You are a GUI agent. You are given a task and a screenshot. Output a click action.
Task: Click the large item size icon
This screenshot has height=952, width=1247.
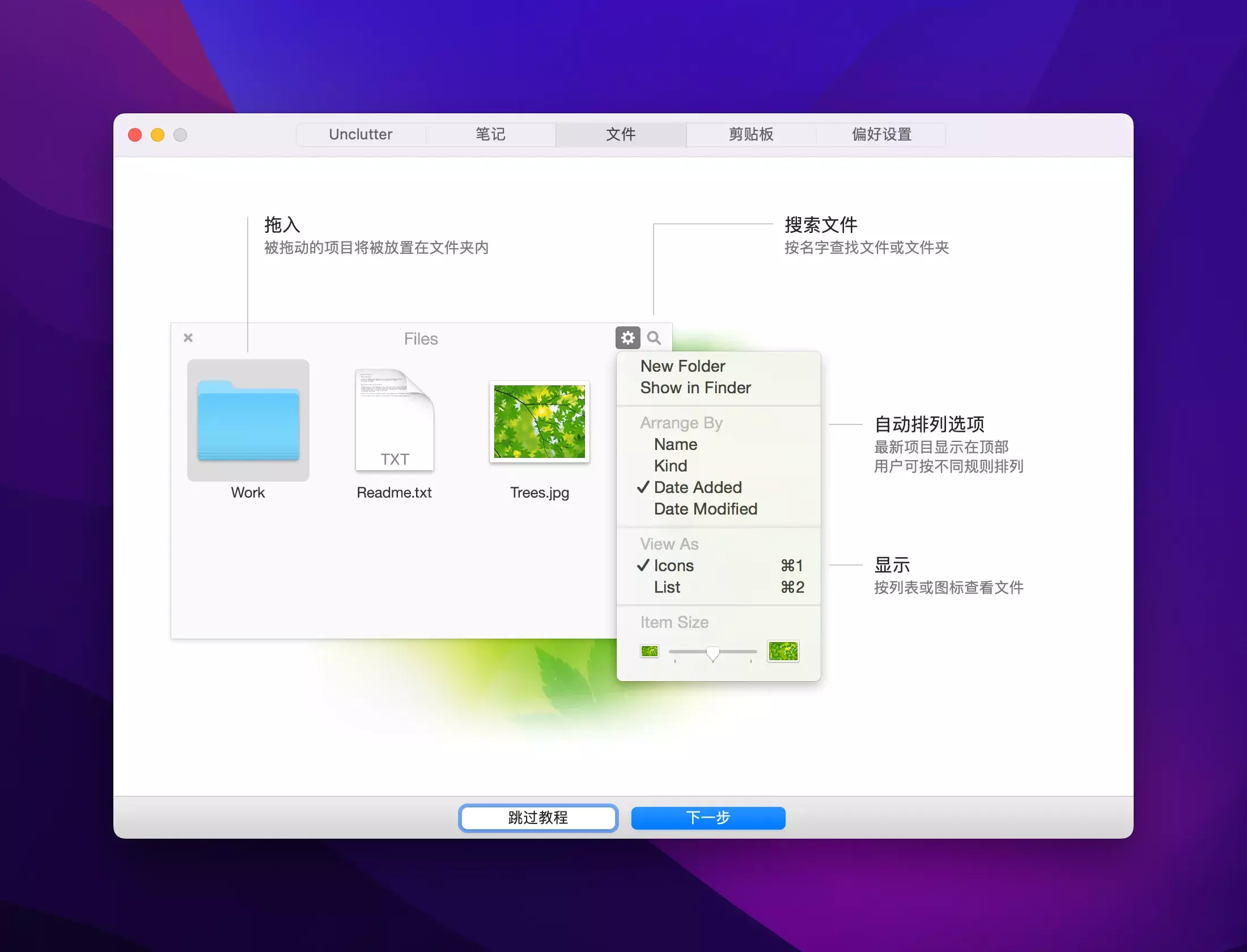783,651
